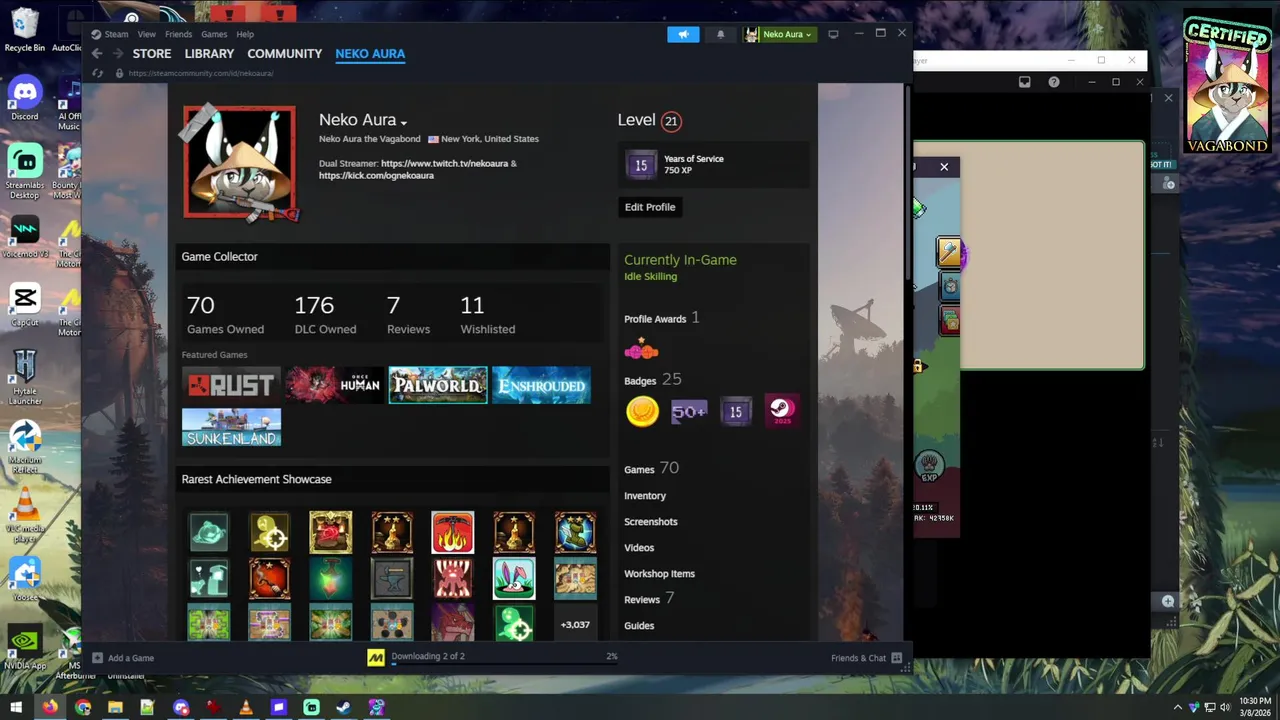This screenshot has width=1280, height=720.
Task: Click the bunny achievement icon
Action: (x=514, y=578)
